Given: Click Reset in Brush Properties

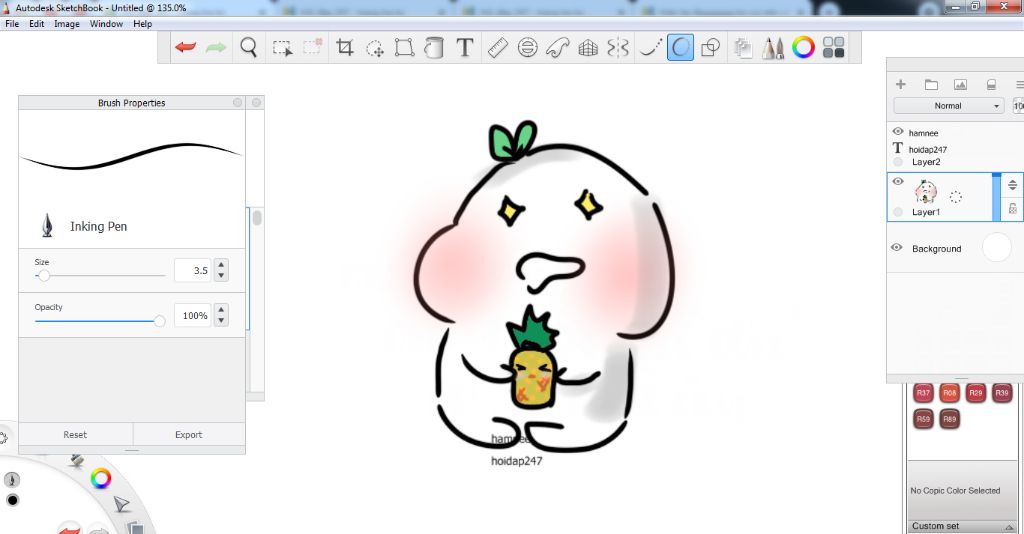Looking at the screenshot, I should pos(75,435).
